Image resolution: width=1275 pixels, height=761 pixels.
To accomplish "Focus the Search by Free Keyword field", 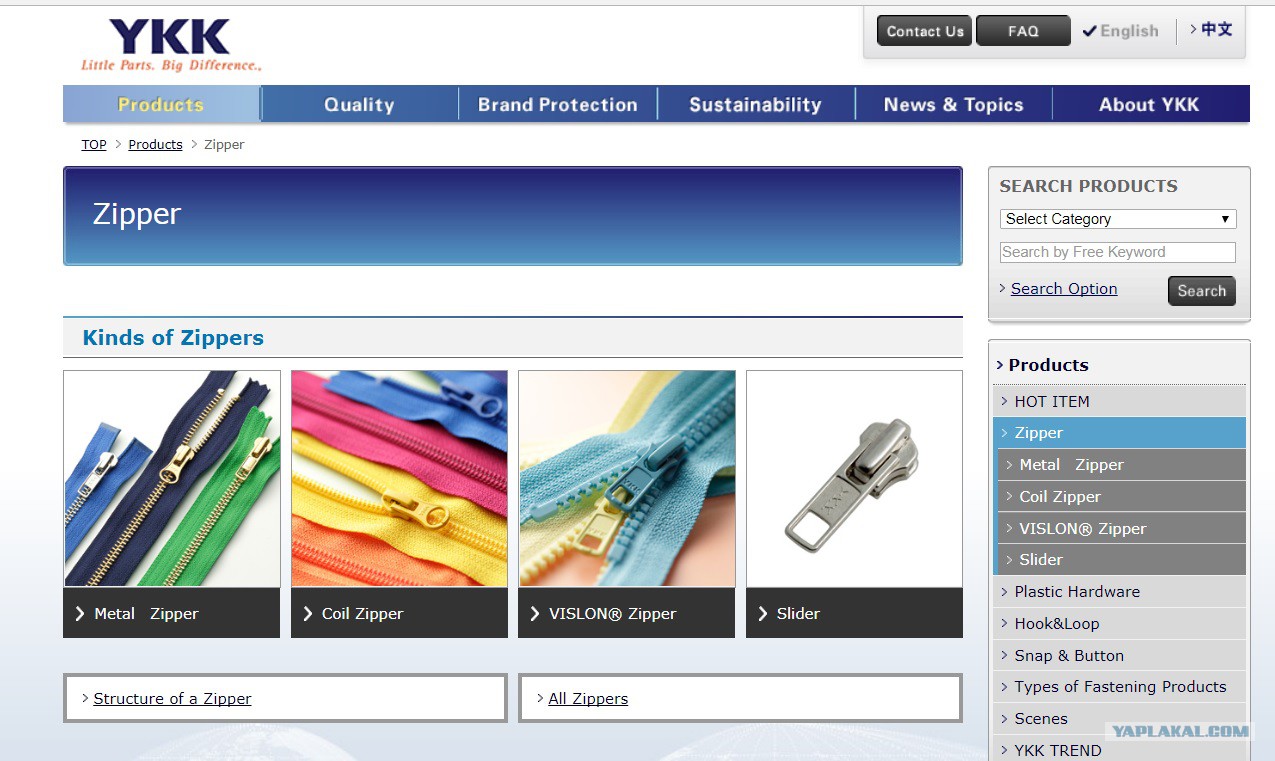I will [x=1118, y=252].
